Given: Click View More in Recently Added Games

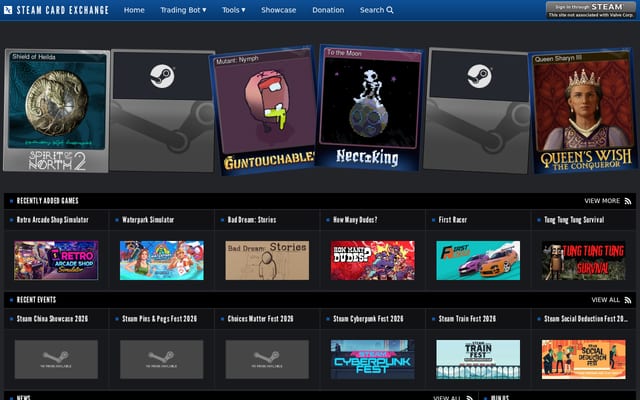Looking at the screenshot, I should [x=602, y=201].
